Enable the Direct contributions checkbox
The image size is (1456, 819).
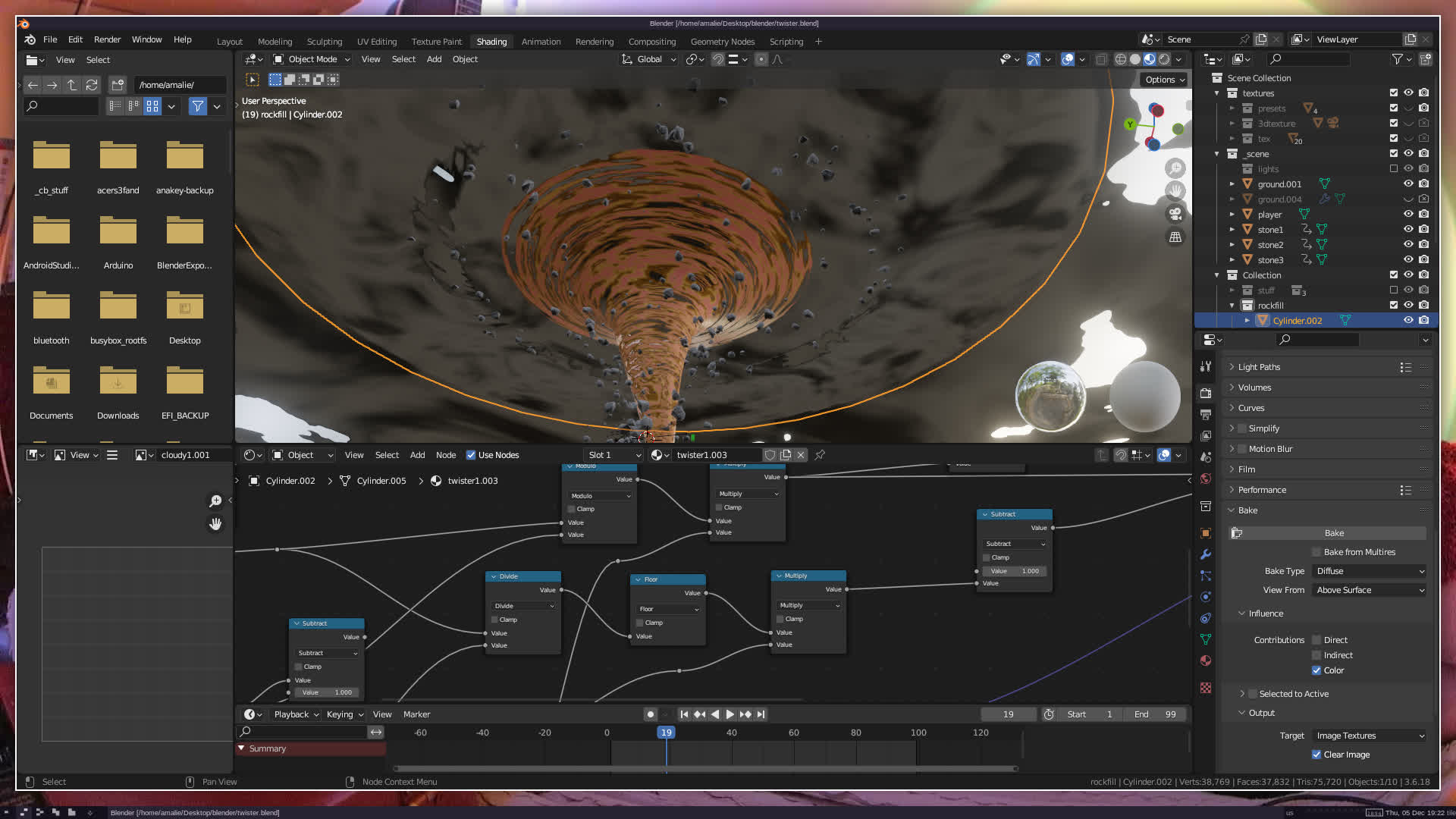pyautogui.click(x=1317, y=640)
